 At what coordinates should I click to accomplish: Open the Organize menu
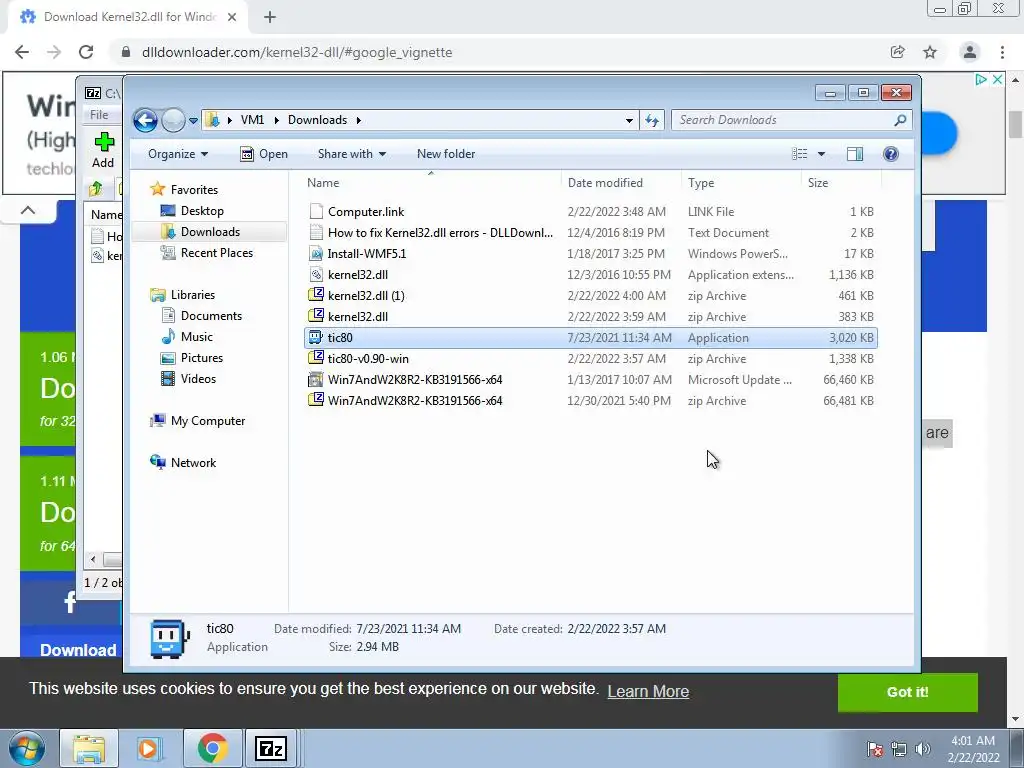(178, 154)
